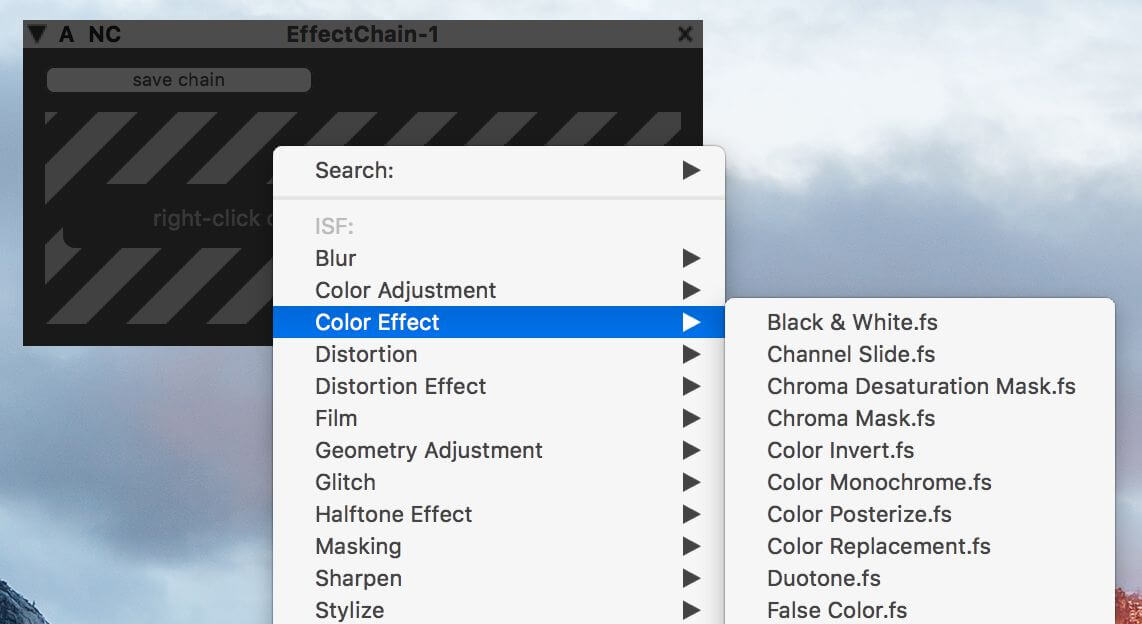Click the save chain button
The width and height of the screenshot is (1142, 624).
click(x=178, y=80)
